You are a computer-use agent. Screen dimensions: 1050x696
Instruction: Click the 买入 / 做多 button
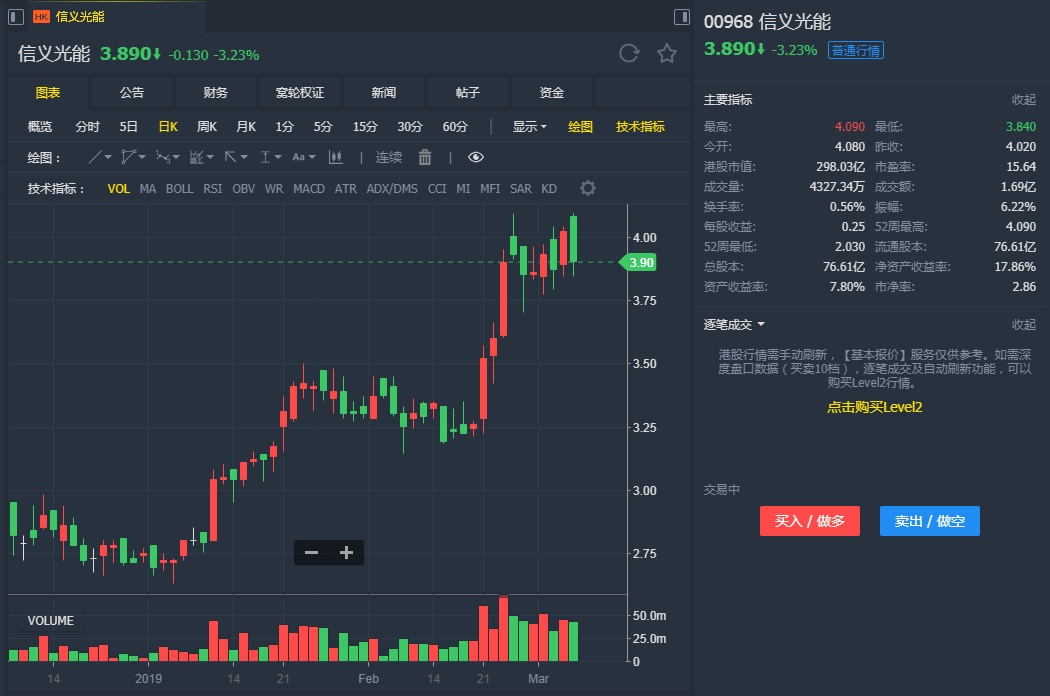click(810, 521)
